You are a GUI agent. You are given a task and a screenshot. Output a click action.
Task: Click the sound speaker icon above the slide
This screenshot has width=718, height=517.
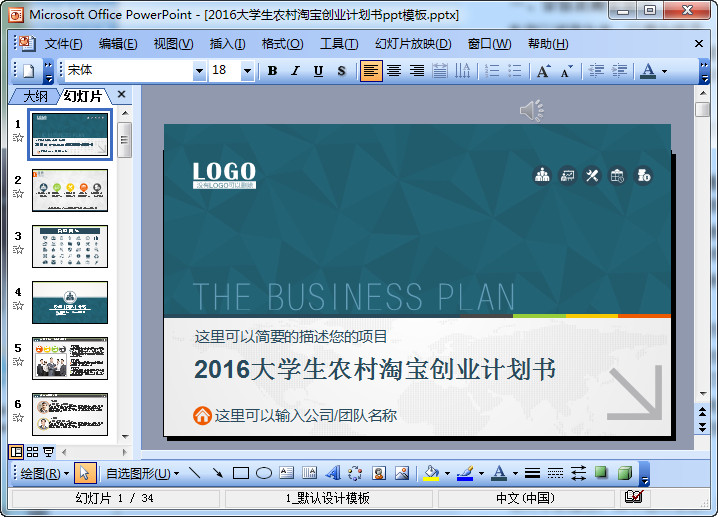[x=532, y=110]
